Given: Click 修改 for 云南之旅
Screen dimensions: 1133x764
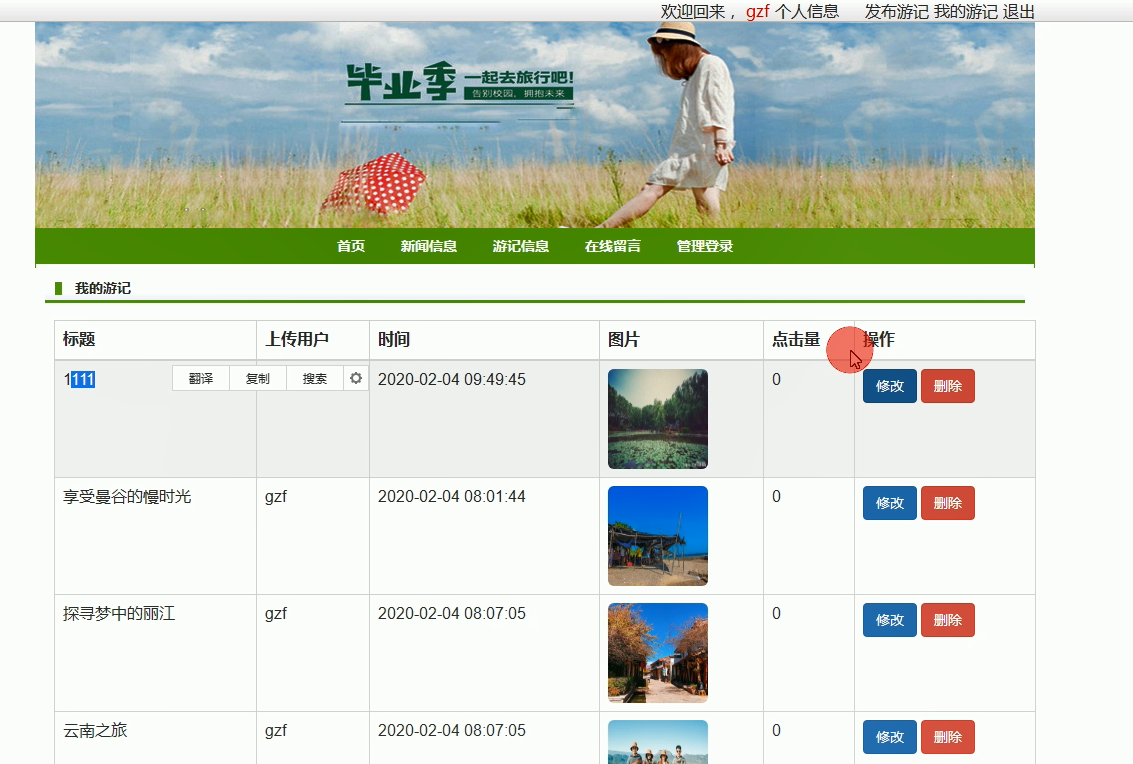Looking at the screenshot, I should coord(889,737).
